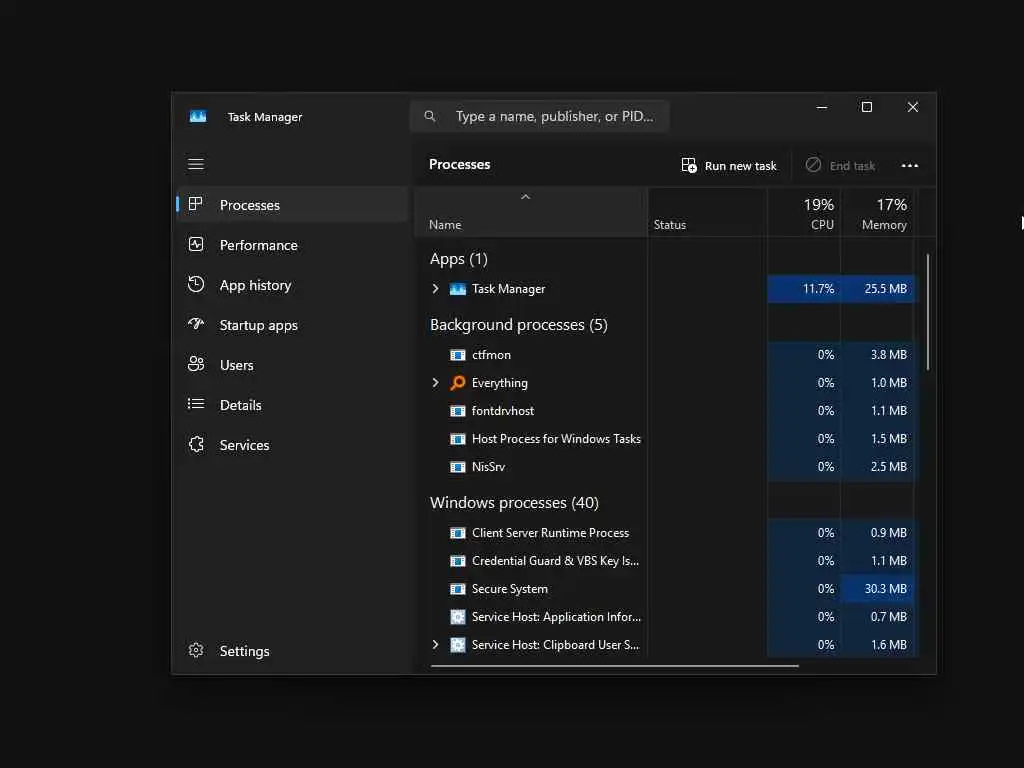Viewport: 1024px width, 768px height.
Task: Click the Service Host: Clipboard User S... gear icon
Action: point(458,645)
